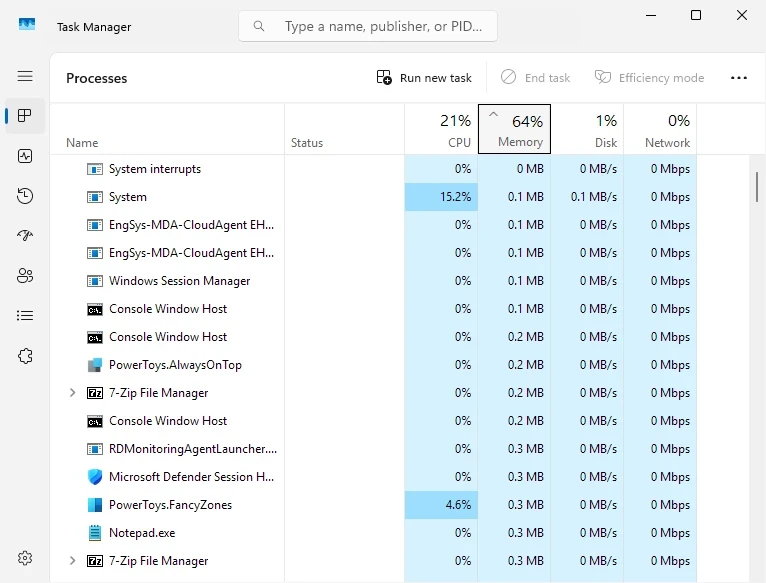Select the Processes sidebar icon
This screenshot has height=583, width=766.
click(25, 116)
